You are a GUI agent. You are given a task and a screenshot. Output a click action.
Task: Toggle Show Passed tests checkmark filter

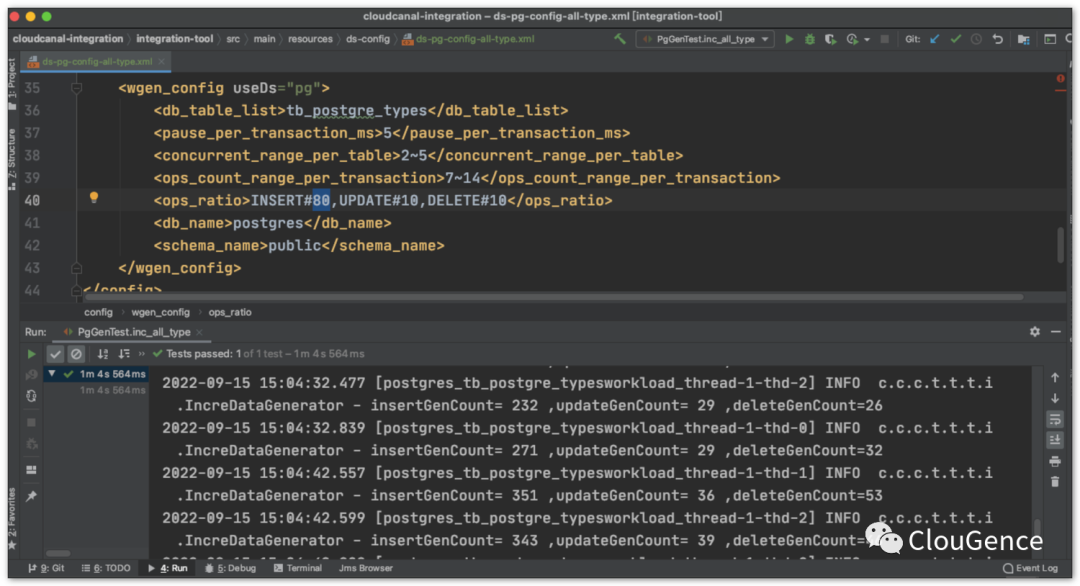(55, 354)
